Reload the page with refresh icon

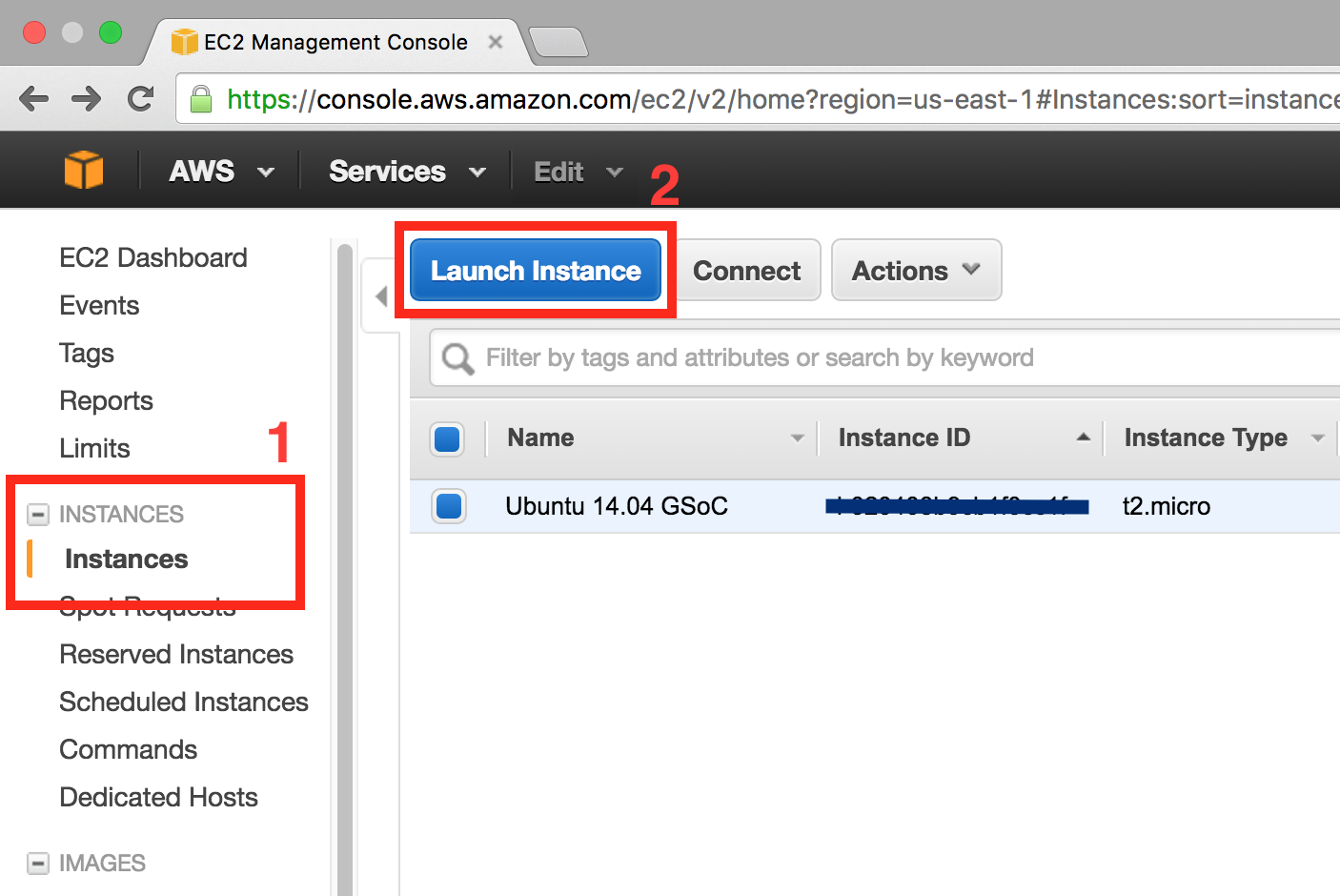tap(141, 98)
